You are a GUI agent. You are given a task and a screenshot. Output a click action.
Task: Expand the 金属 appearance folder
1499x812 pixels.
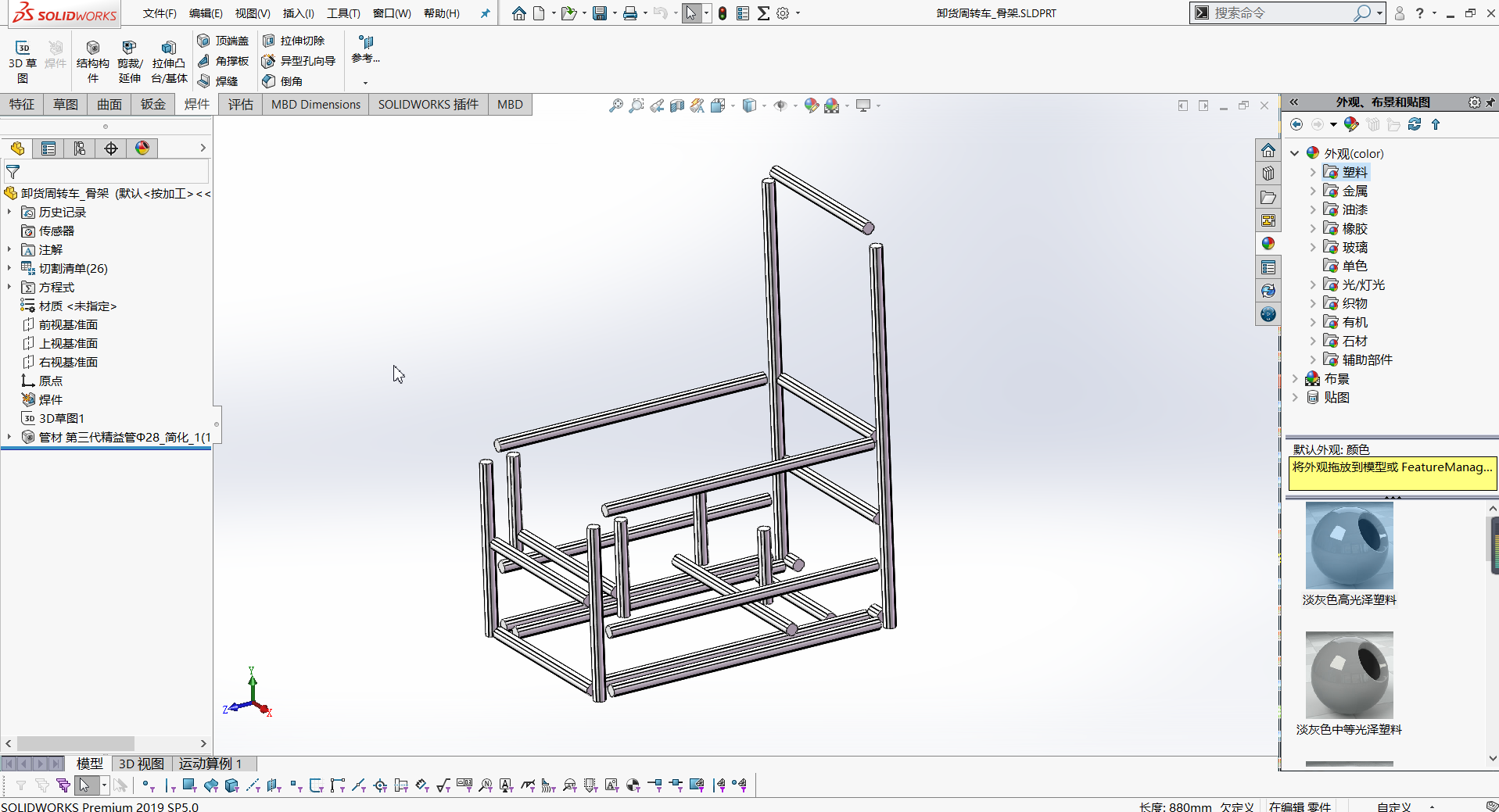(x=1314, y=191)
